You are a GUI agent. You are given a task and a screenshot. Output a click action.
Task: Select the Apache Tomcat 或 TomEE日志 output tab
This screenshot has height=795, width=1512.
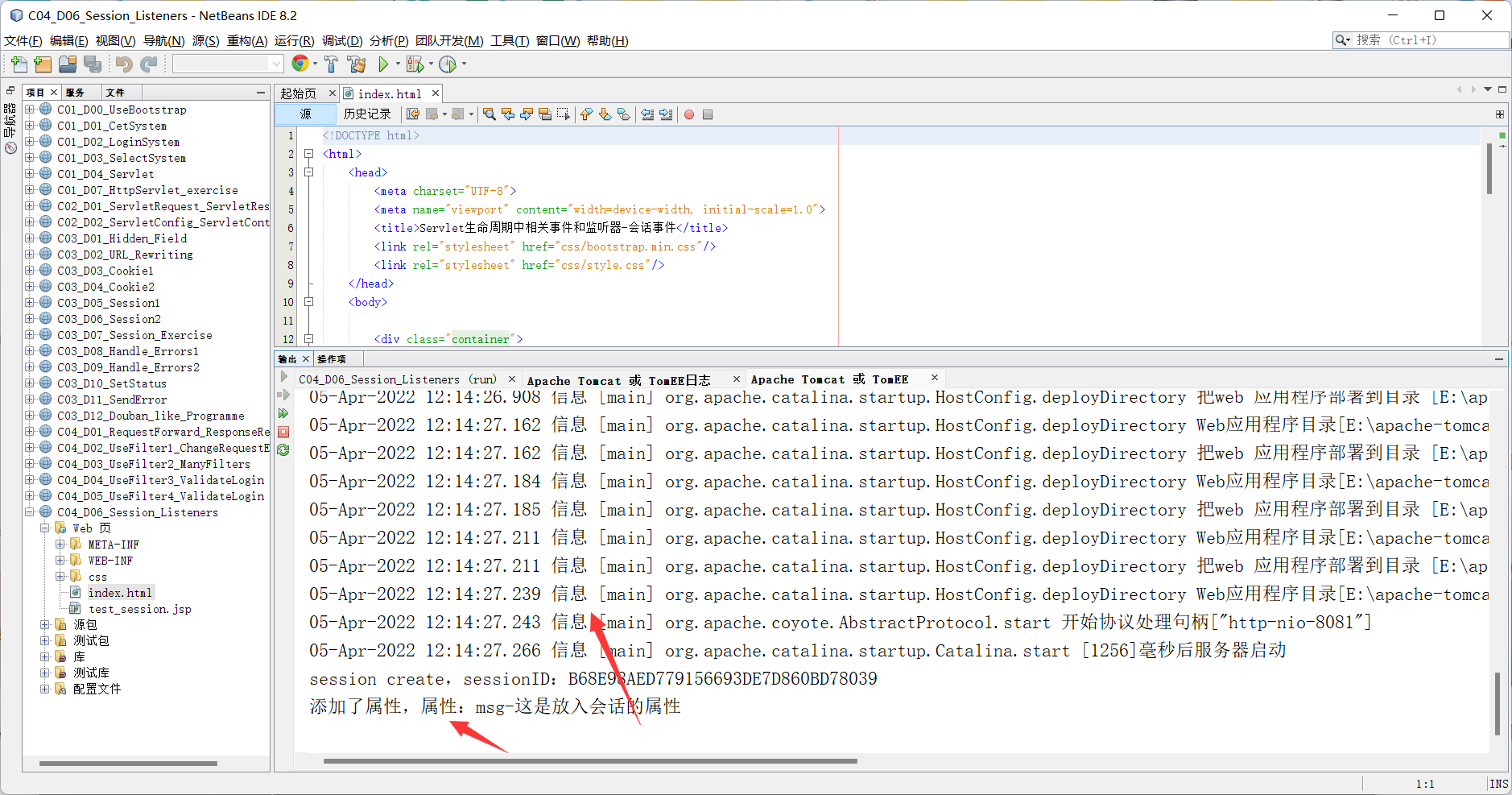618,380
